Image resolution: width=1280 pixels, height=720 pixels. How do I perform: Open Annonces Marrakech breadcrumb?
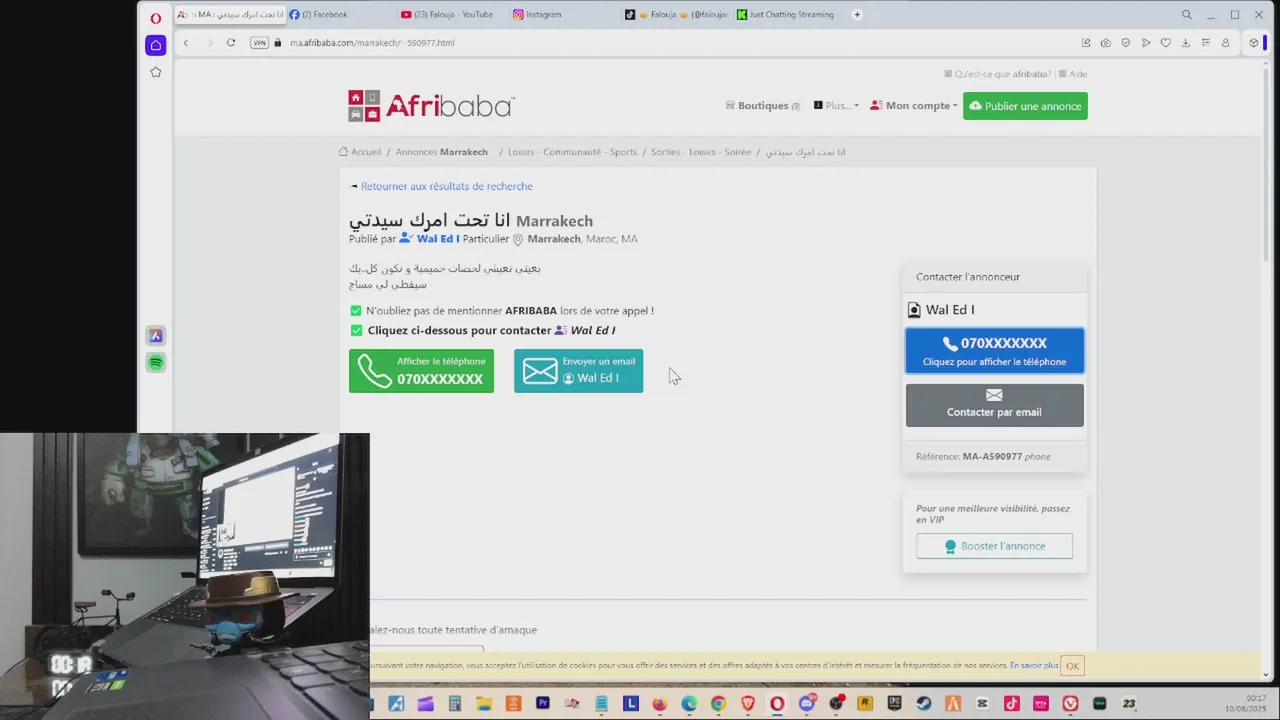click(441, 152)
